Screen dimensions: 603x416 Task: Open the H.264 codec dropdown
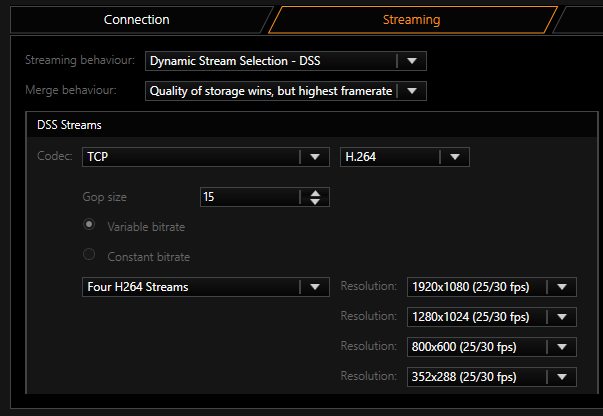point(455,157)
